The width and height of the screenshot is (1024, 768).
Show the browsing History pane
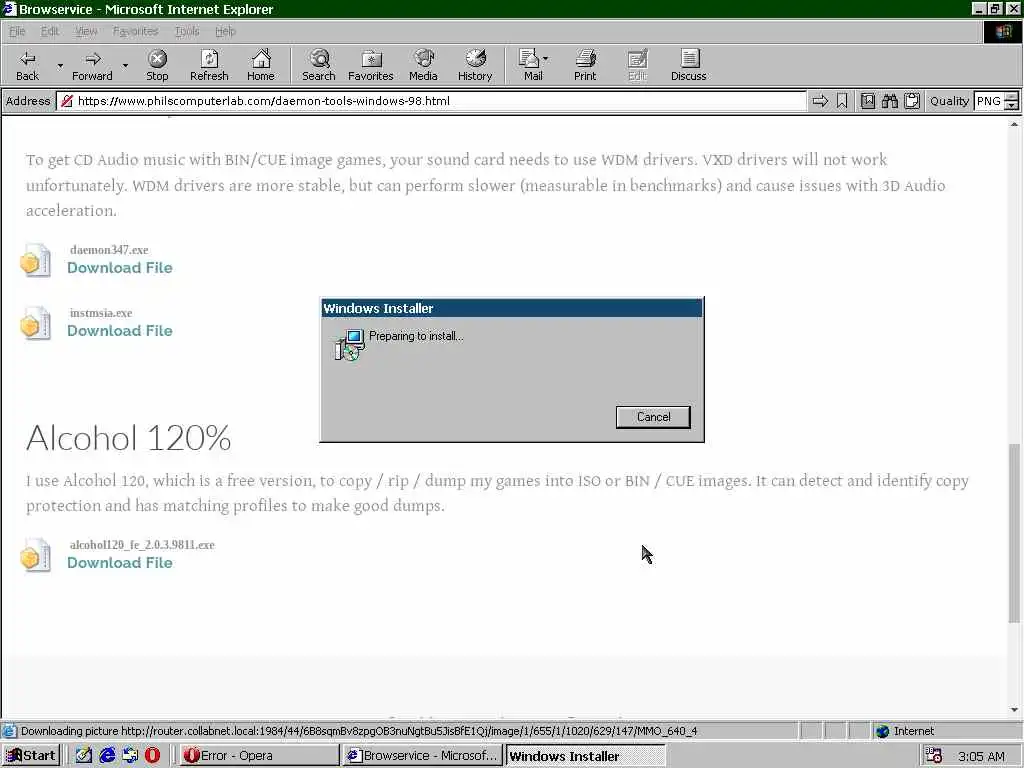pyautogui.click(x=475, y=65)
